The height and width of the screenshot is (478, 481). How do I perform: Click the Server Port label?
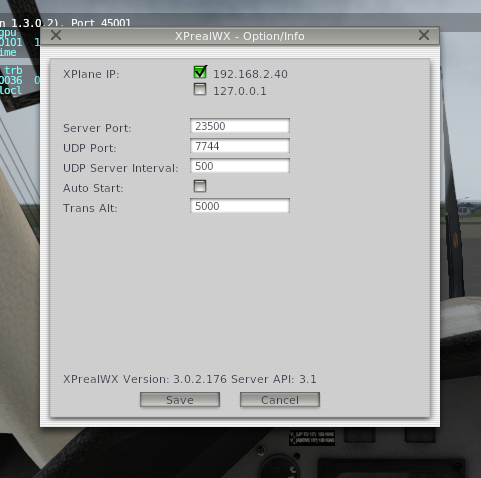[x=97, y=128]
